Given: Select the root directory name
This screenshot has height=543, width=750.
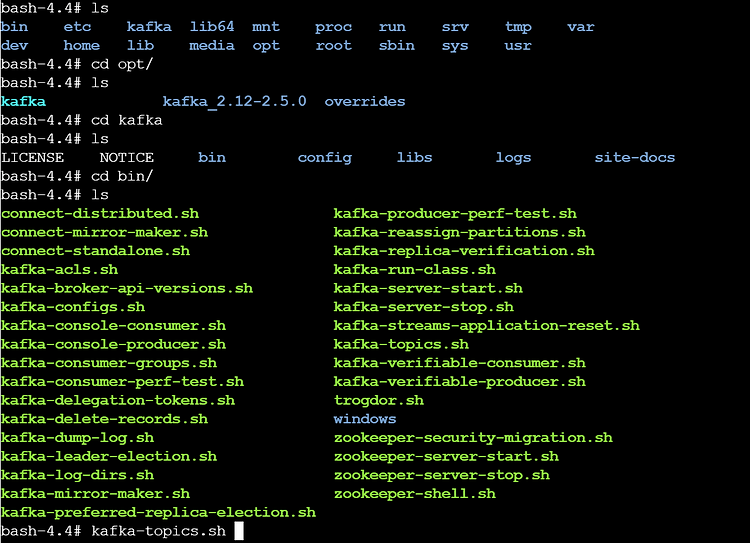Looking at the screenshot, I should pos(333,45).
